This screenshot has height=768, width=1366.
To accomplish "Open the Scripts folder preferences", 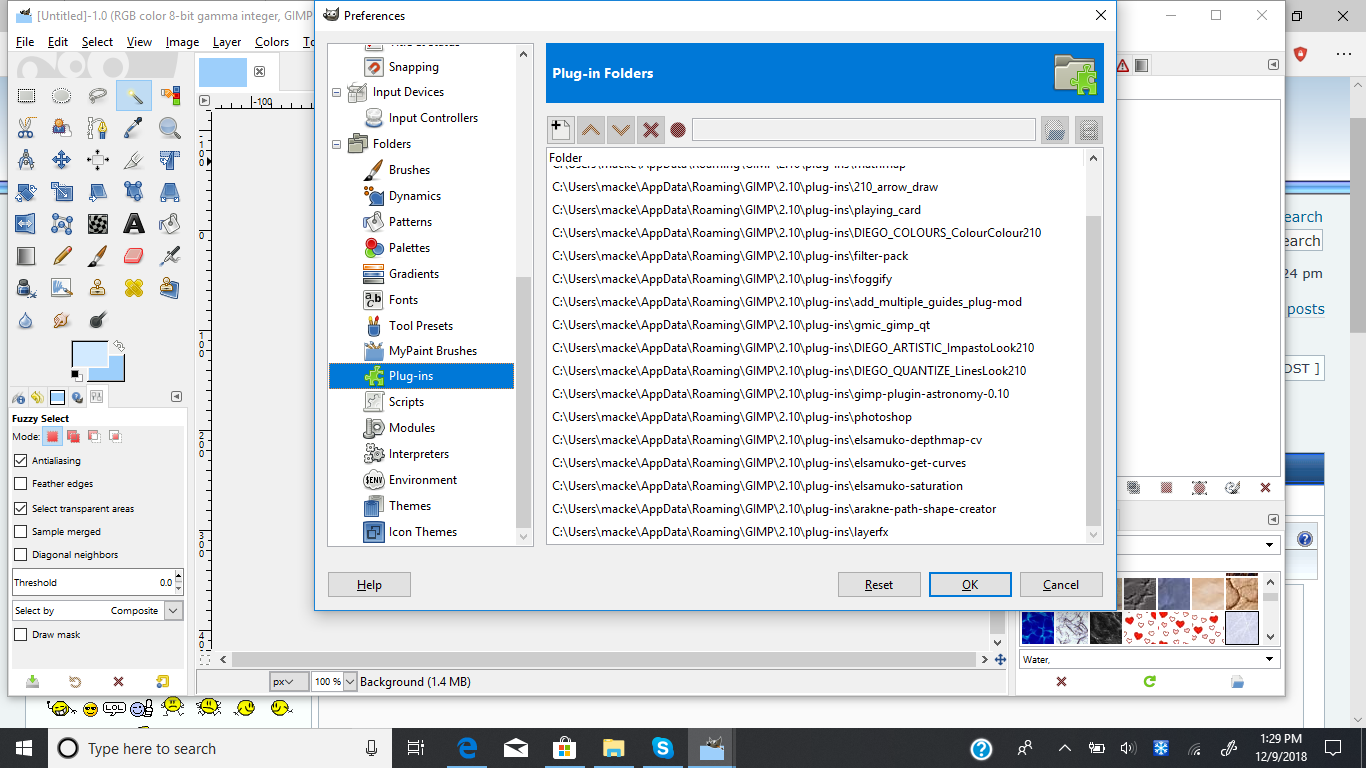I will tap(406, 402).
